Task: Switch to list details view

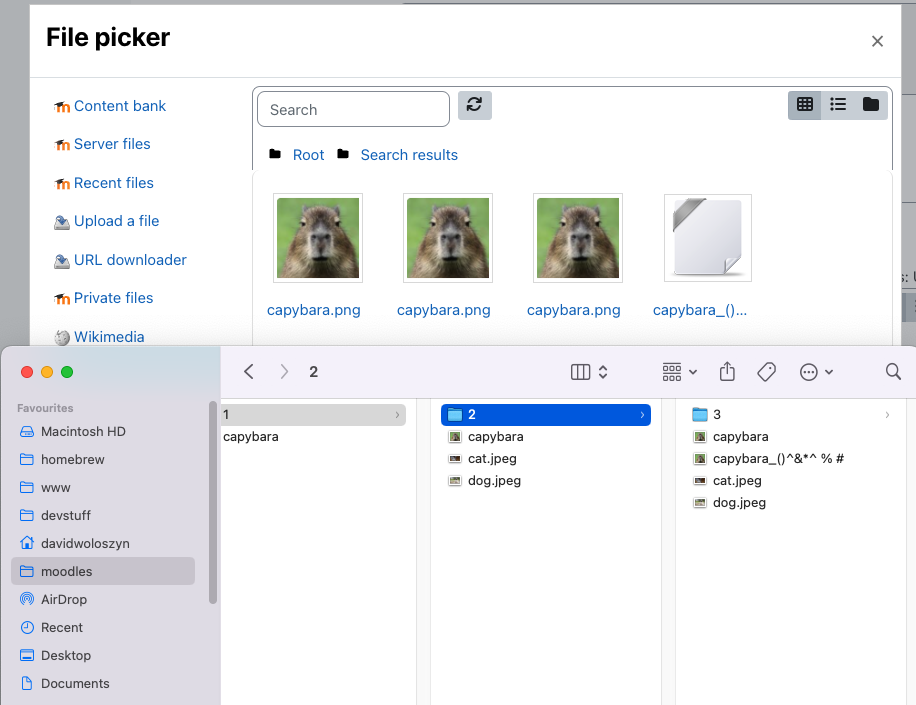Action: pos(838,105)
